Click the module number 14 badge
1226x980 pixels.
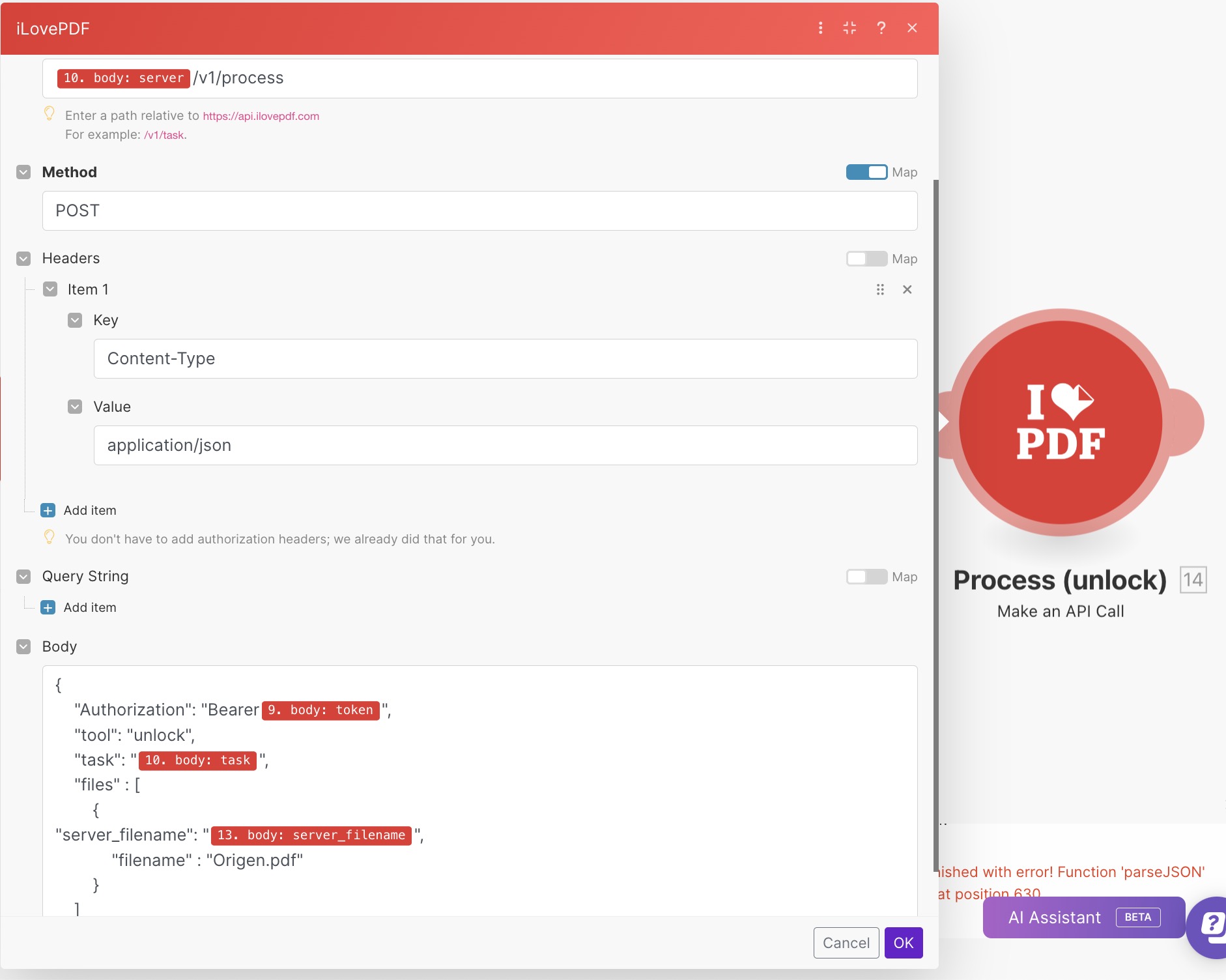(1193, 580)
